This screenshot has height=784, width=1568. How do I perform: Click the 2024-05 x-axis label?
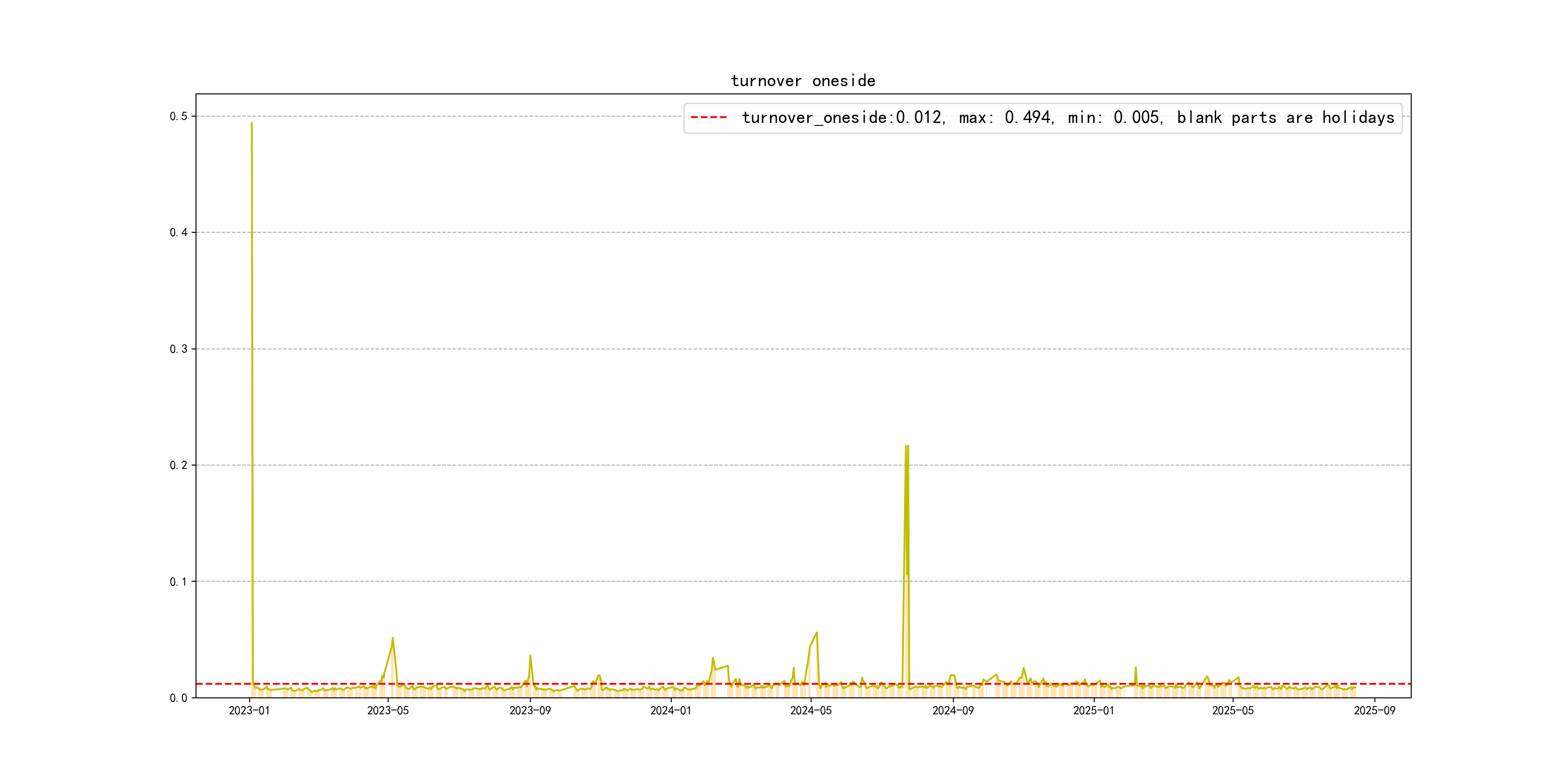coord(811,711)
